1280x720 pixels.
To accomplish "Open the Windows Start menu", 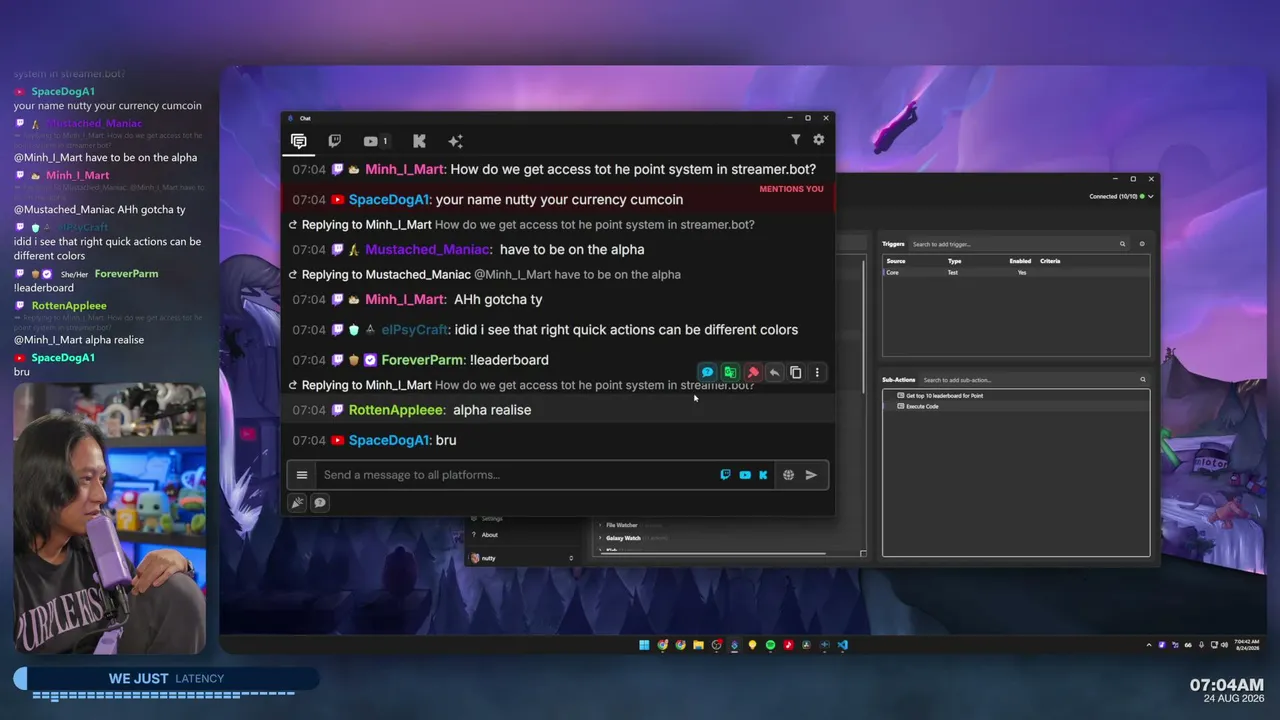I will (644, 645).
